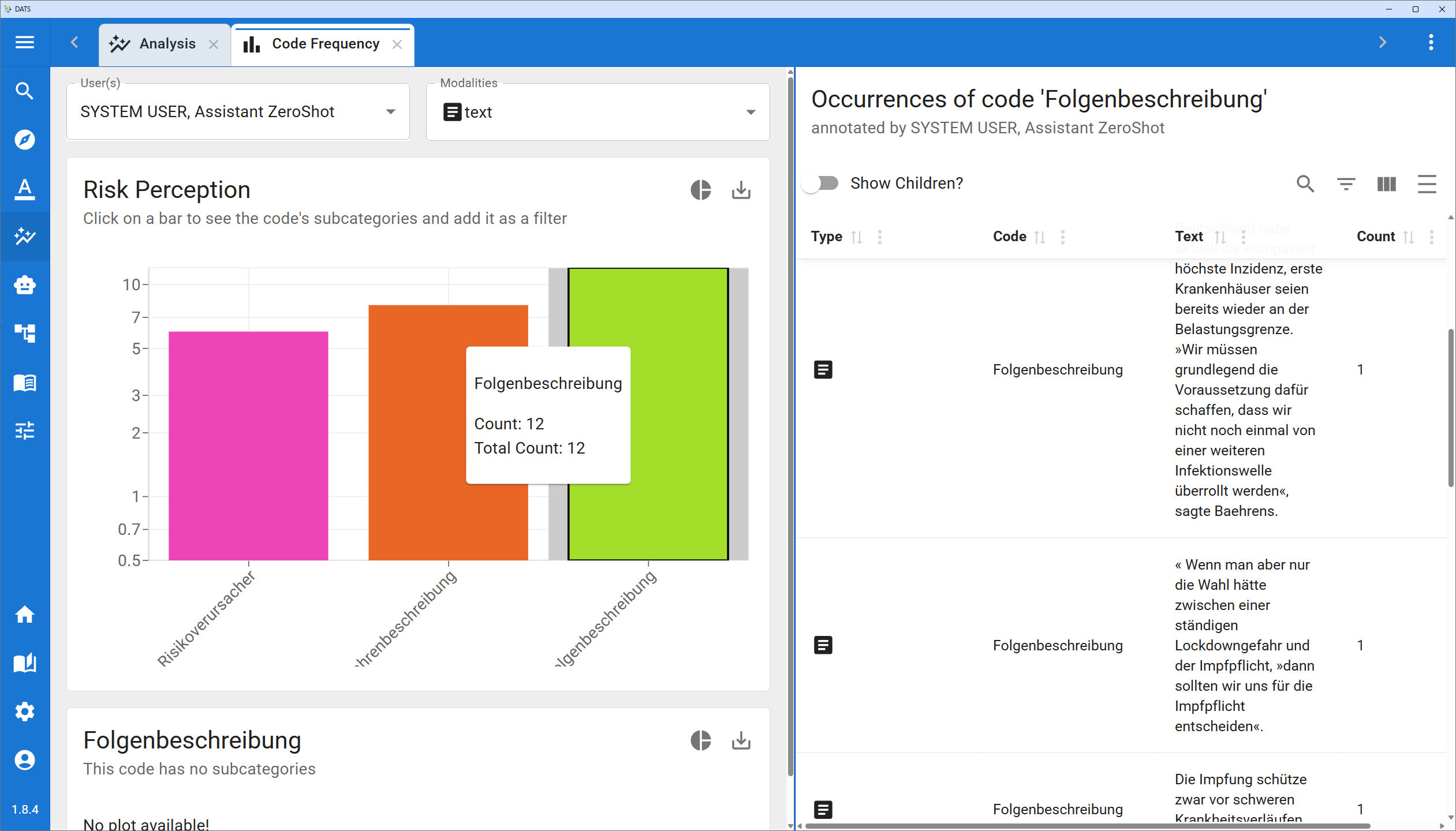Download the Folgenbeschreibung chart

[x=741, y=740]
